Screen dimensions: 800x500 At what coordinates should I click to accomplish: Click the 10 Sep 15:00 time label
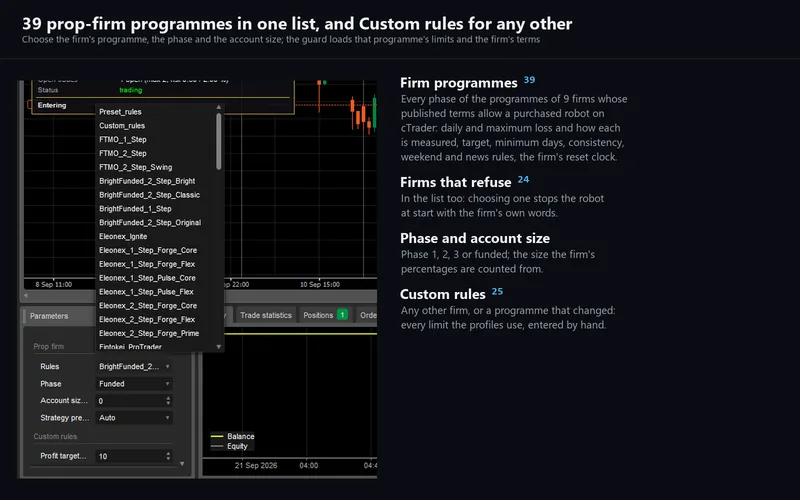pos(320,284)
